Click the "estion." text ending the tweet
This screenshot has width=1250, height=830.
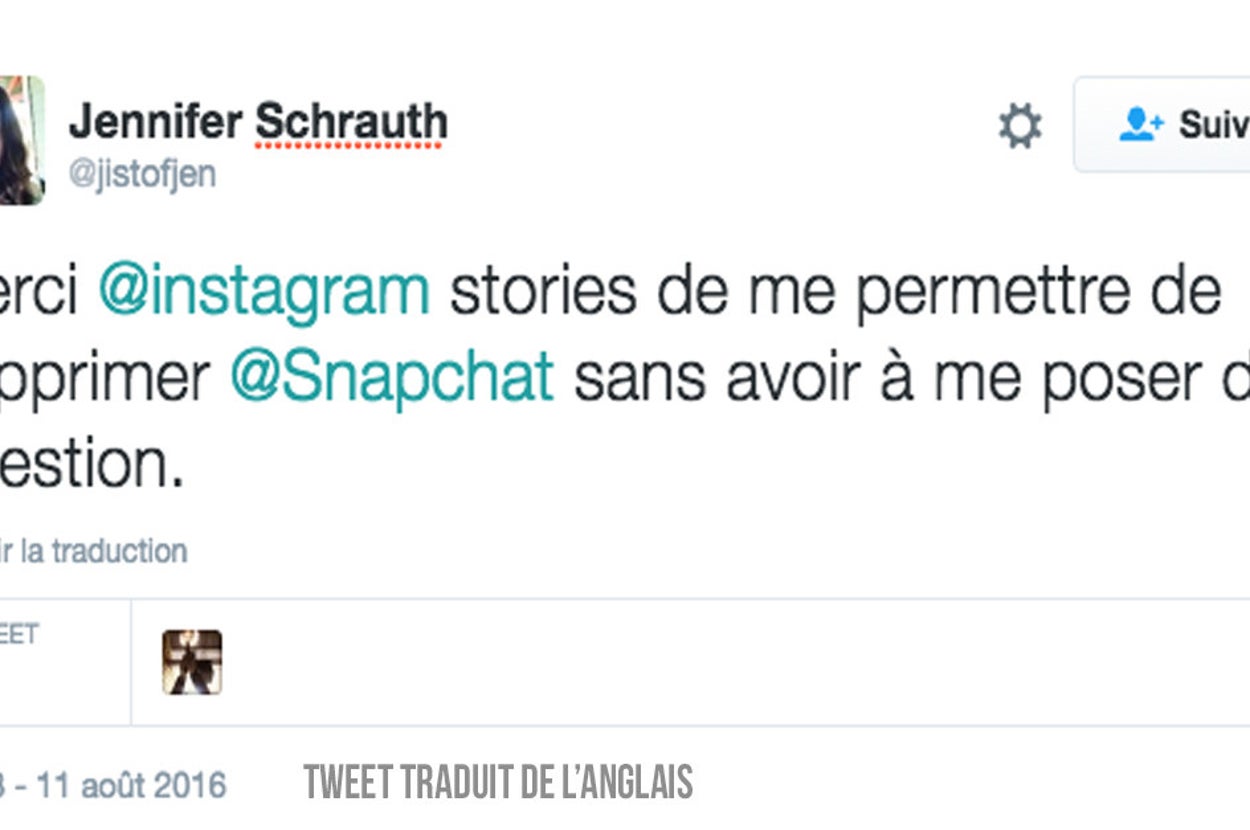pyautogui.click(x=92, y=463)
